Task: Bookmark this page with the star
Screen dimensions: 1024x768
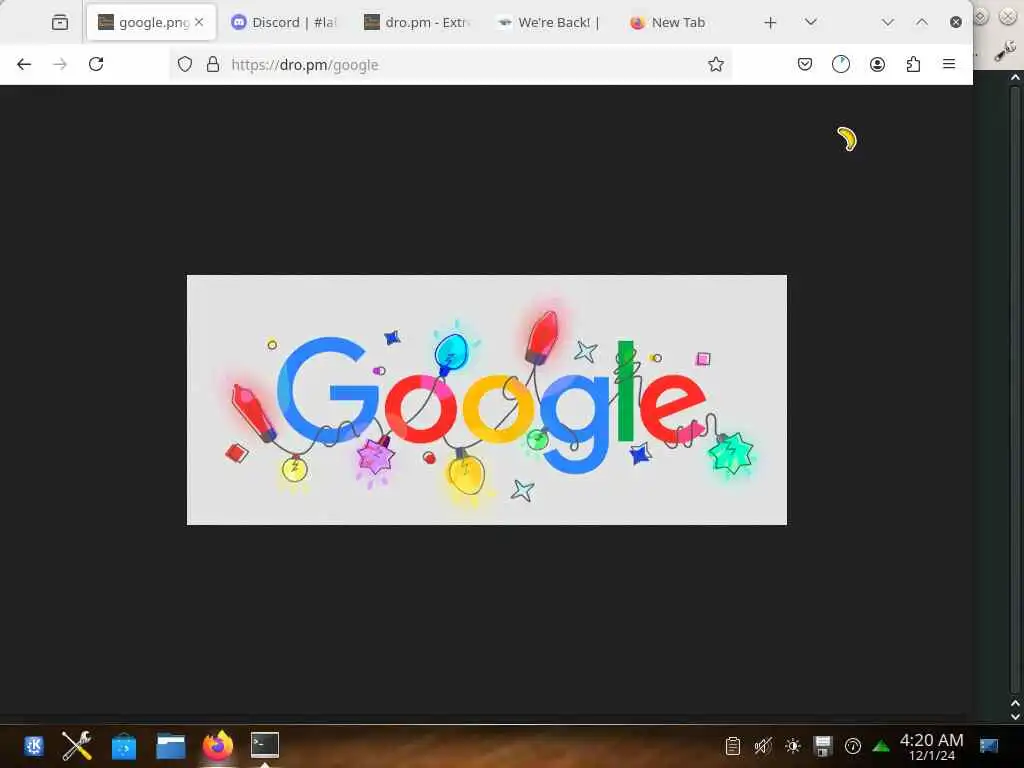Action: (x=716, y=64)
